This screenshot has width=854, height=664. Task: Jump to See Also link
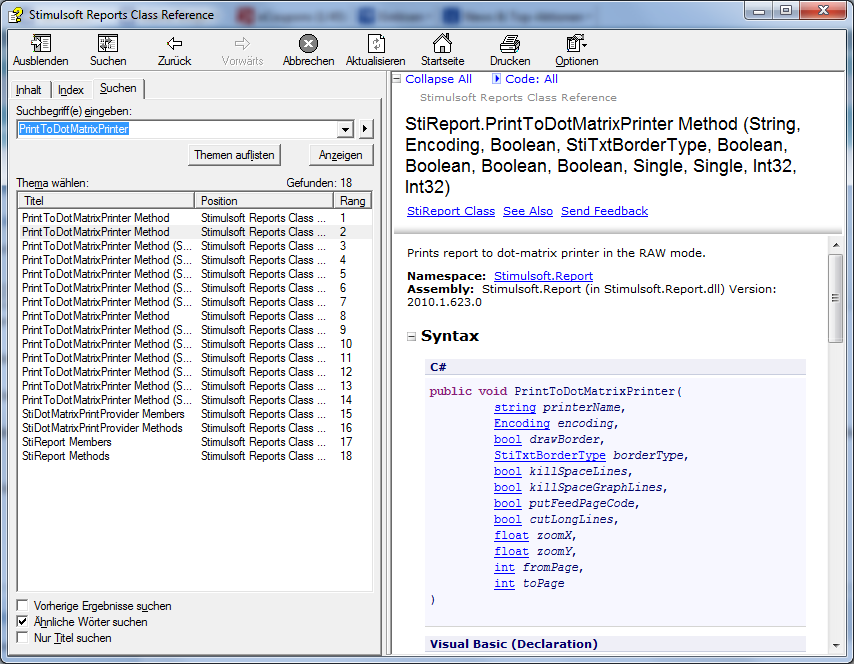528,211
